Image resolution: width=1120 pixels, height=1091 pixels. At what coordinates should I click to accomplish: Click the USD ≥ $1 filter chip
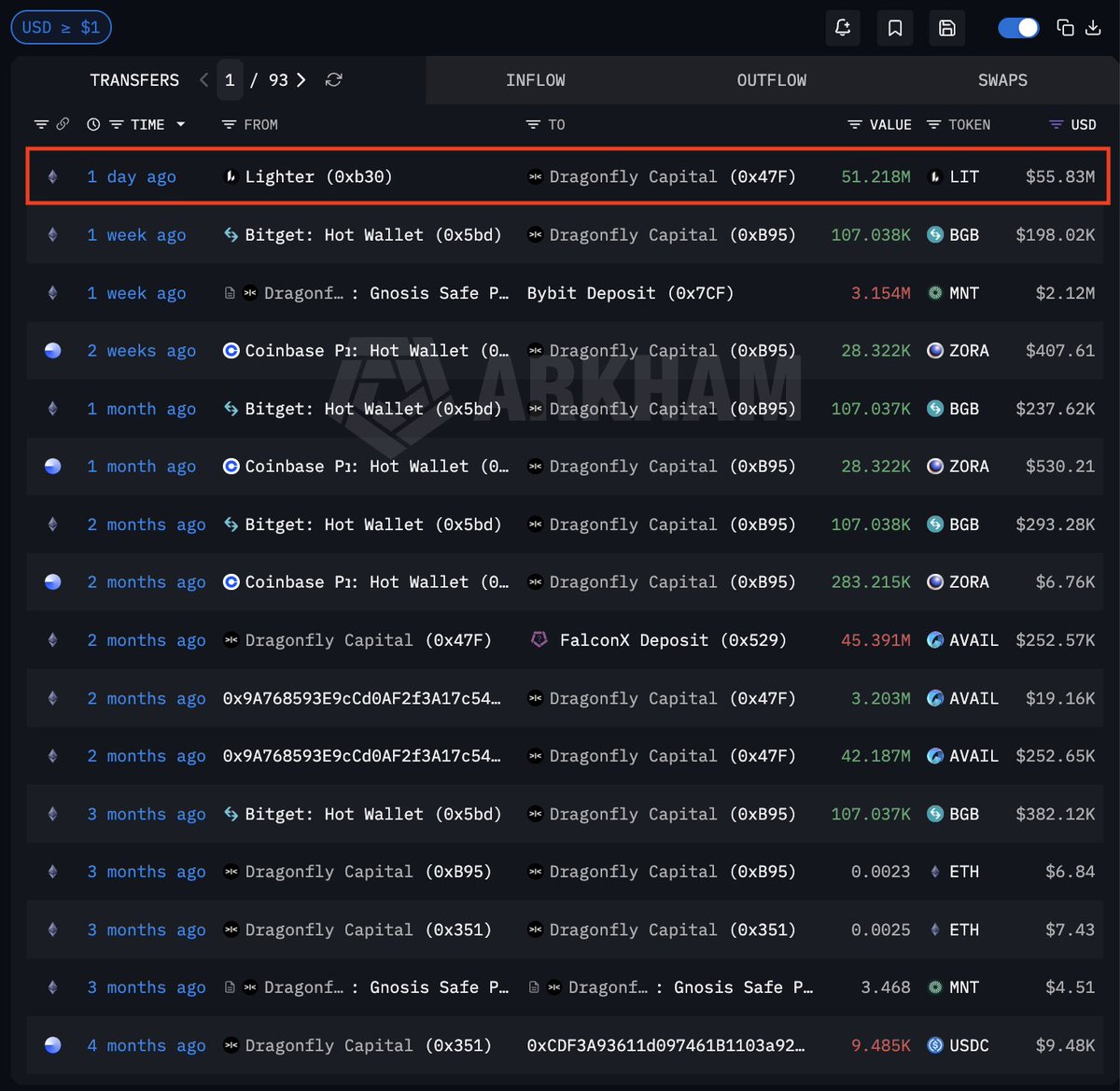[x=61, y=27]
